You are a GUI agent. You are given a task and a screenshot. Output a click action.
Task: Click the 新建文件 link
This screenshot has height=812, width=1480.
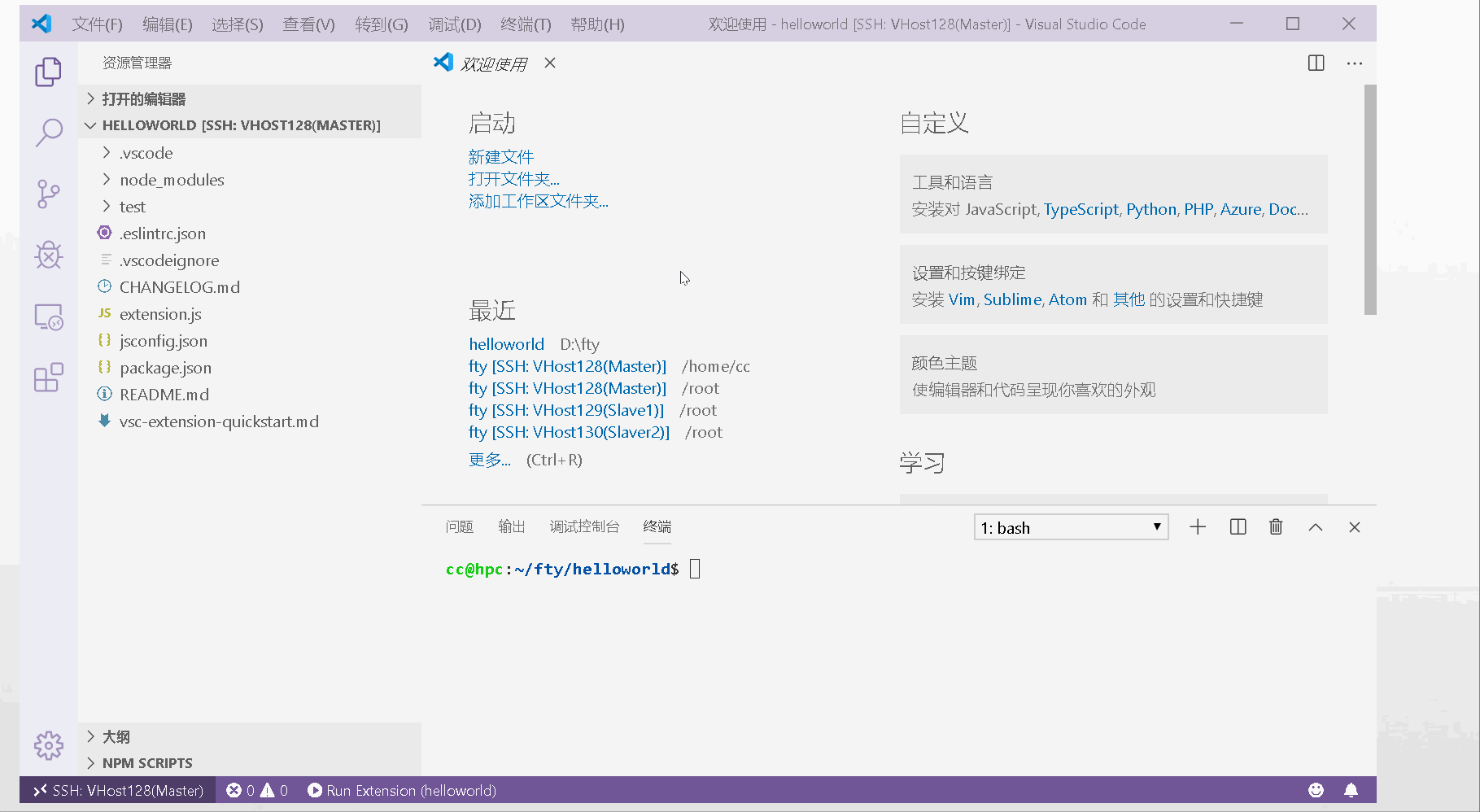point(501,156)
